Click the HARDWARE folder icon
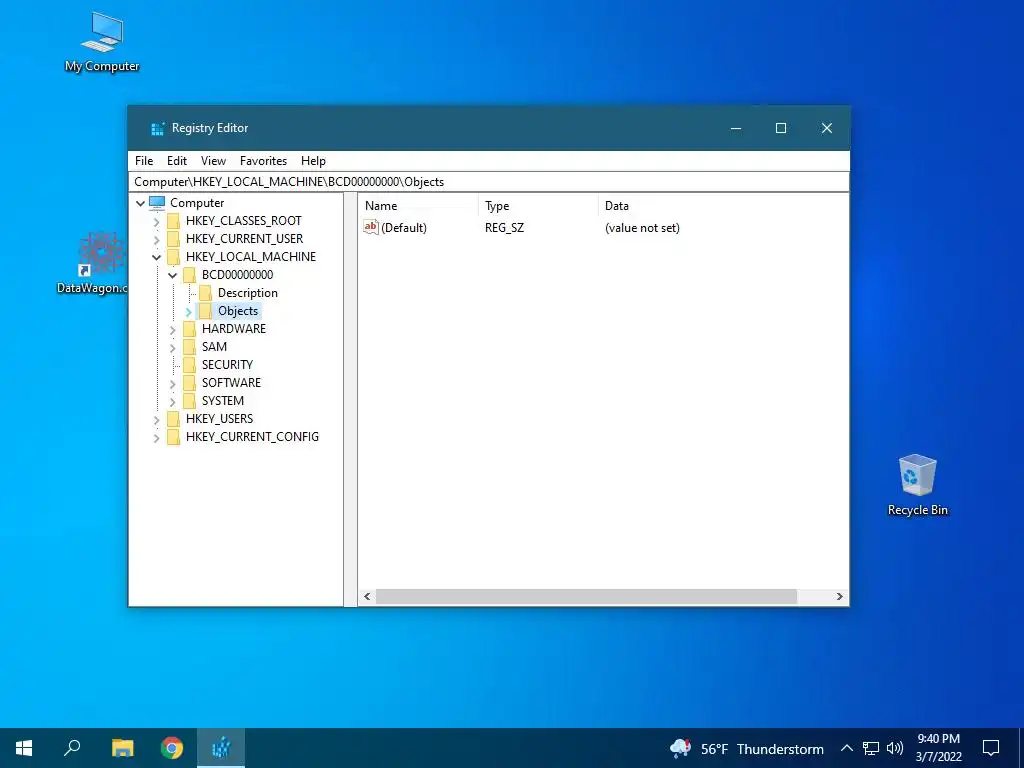 189,328
